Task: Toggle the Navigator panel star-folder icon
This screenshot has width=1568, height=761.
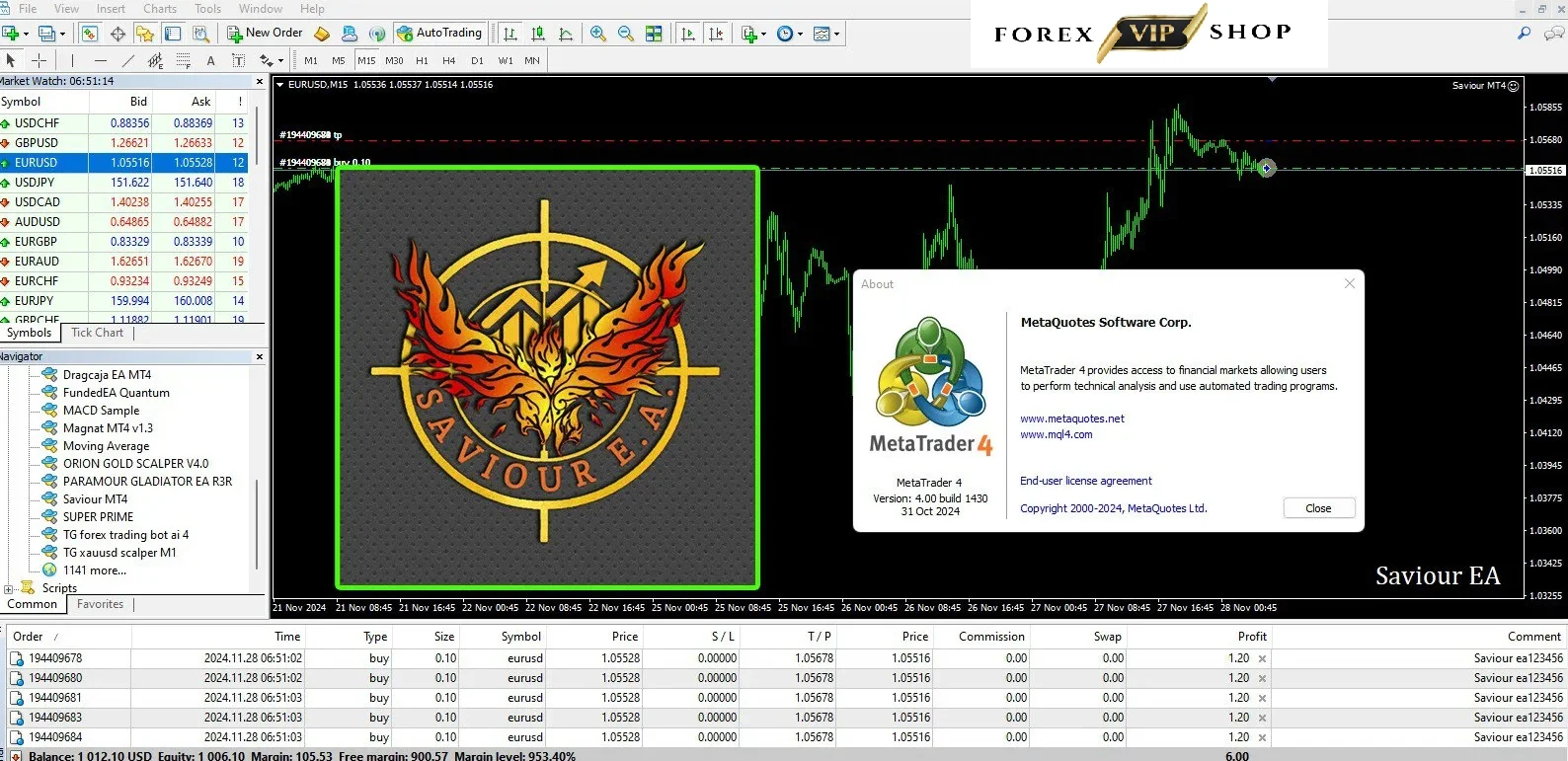Action: pyautogui.click(x=145, y=34)
